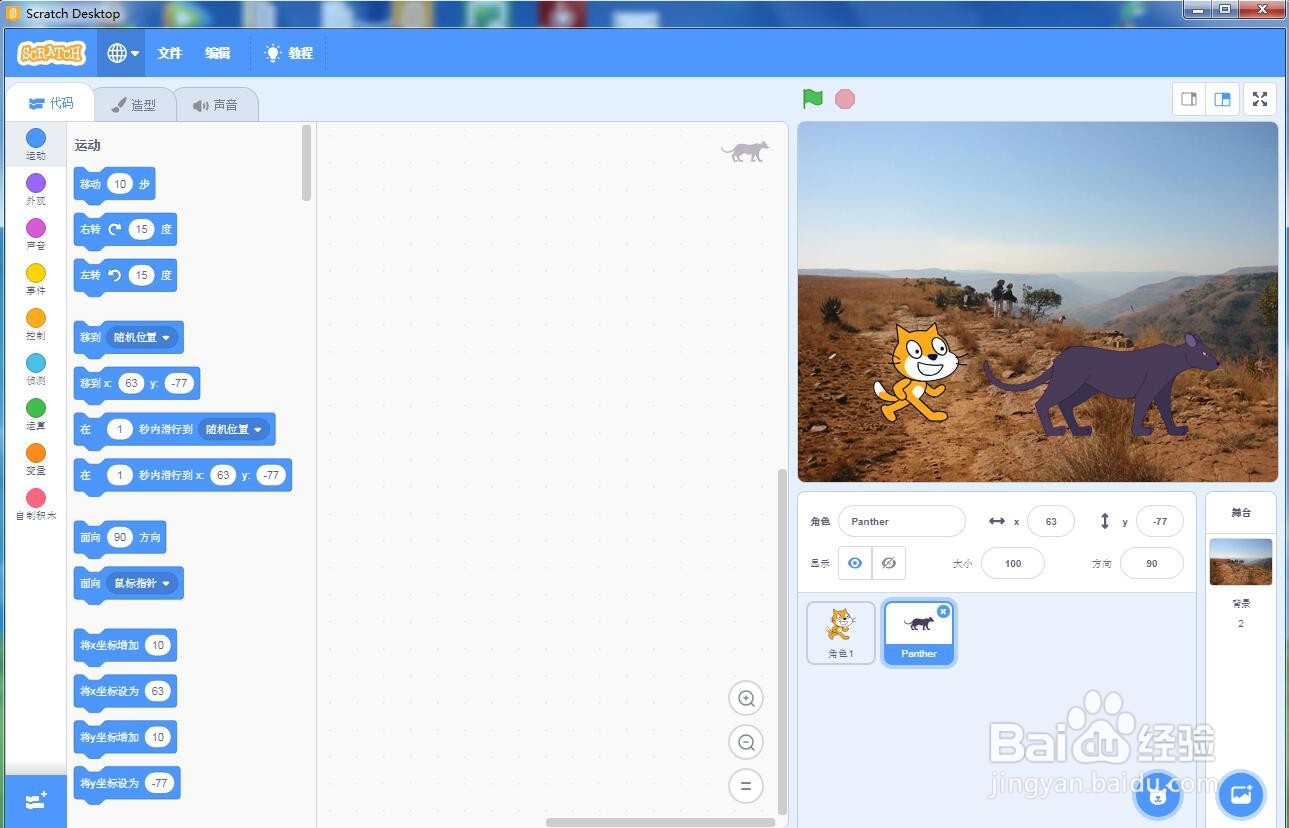Click the choose a backdrop button
1289x828 pixels.
1241,795
